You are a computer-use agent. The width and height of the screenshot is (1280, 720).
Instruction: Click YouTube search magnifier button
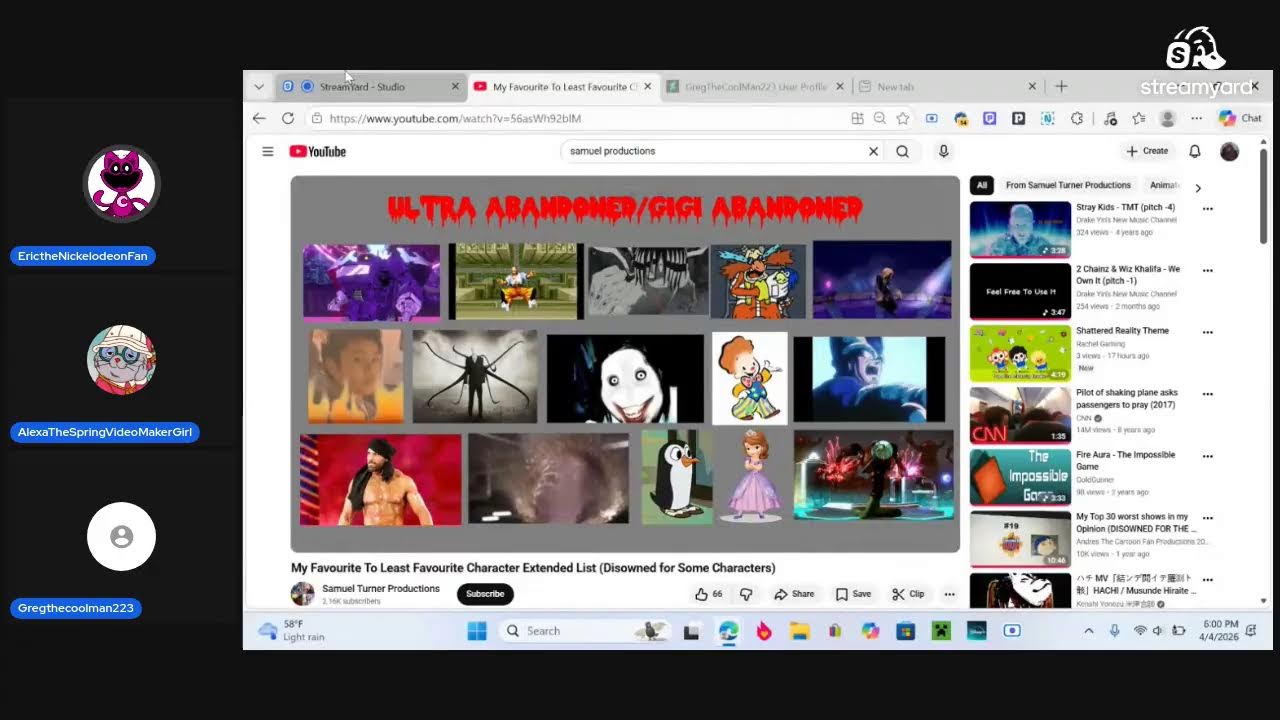[x=903, y=151]
